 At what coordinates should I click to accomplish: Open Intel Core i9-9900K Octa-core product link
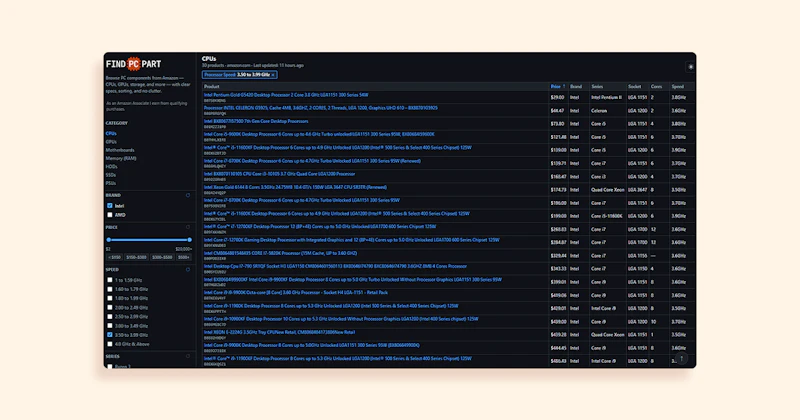pyautogui.click(x=295, y=293)
